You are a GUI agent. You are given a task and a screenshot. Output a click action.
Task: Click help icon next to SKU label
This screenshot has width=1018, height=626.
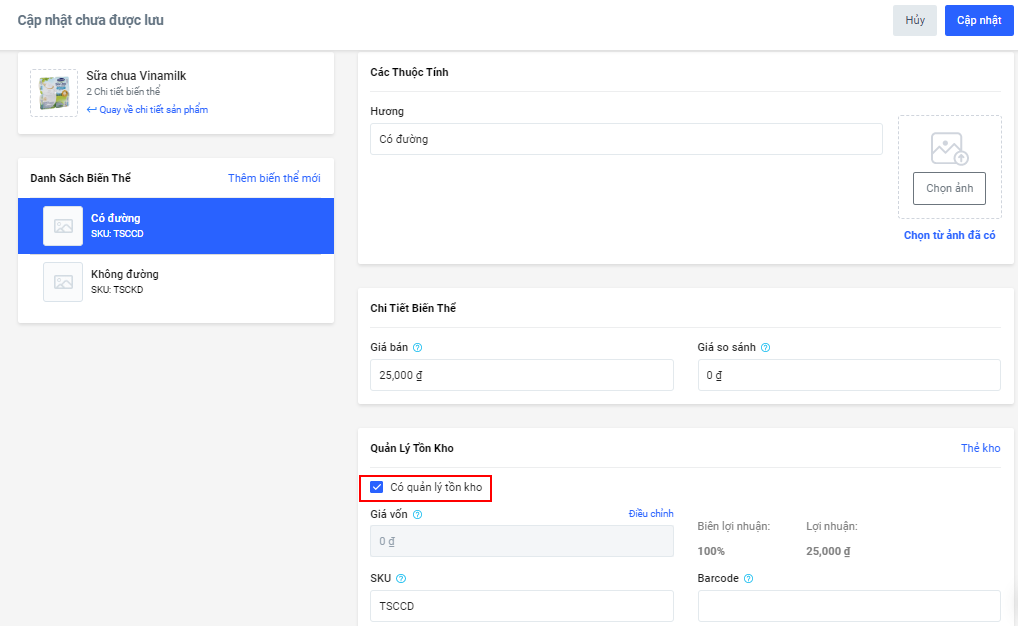tap(401, 579)
